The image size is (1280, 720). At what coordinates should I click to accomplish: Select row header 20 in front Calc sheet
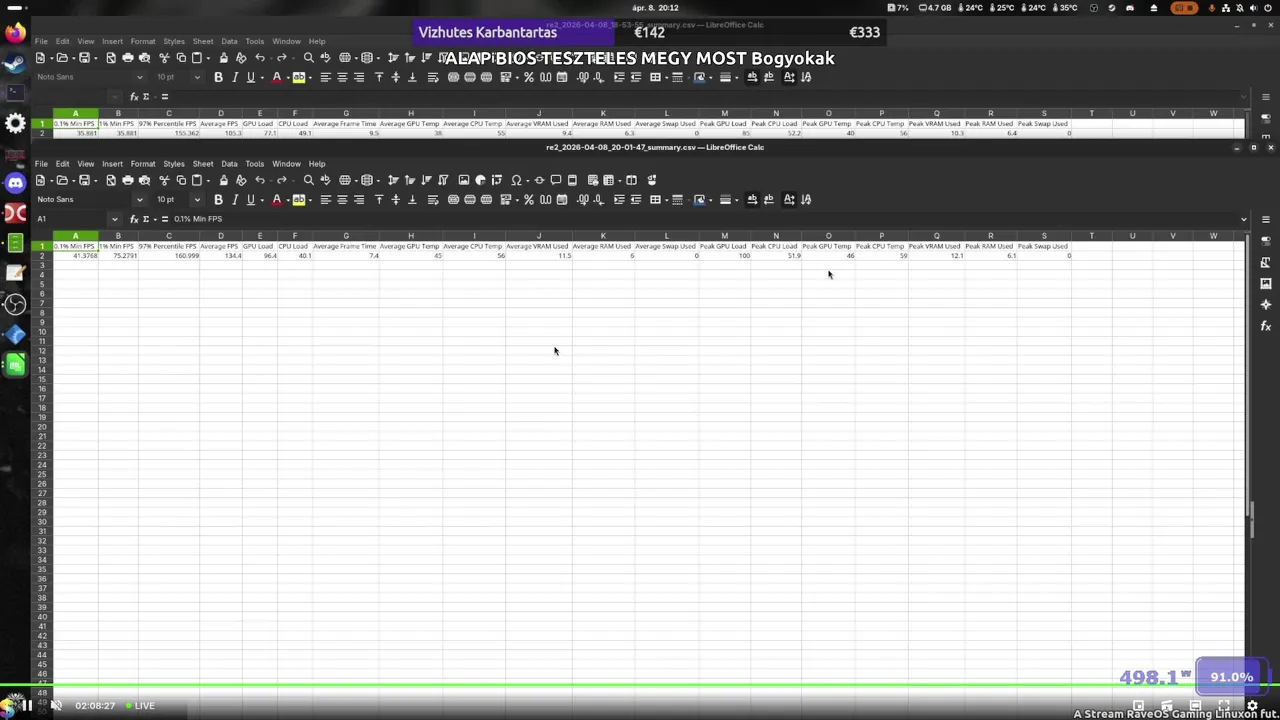42,427
